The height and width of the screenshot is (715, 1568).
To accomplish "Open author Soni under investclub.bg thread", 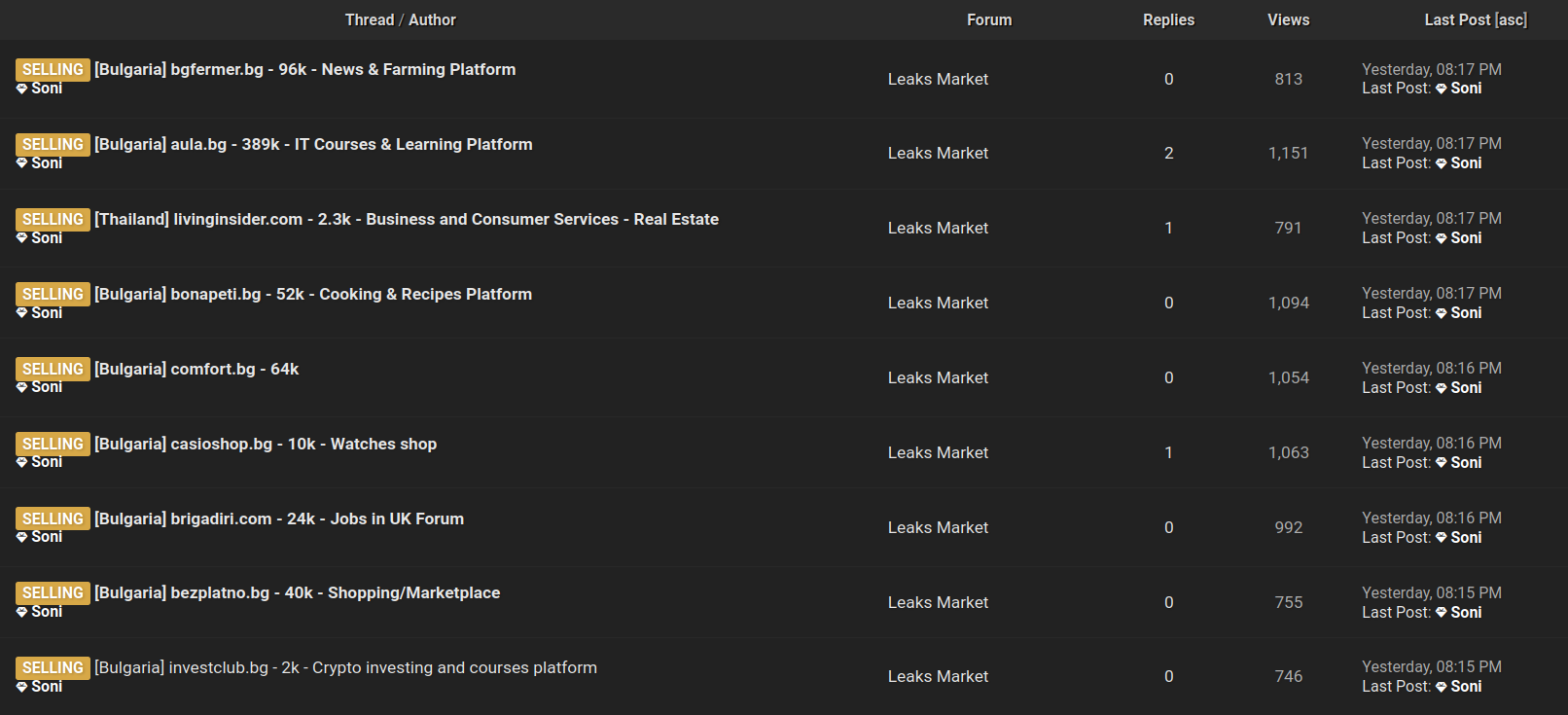I will point(47,687).
